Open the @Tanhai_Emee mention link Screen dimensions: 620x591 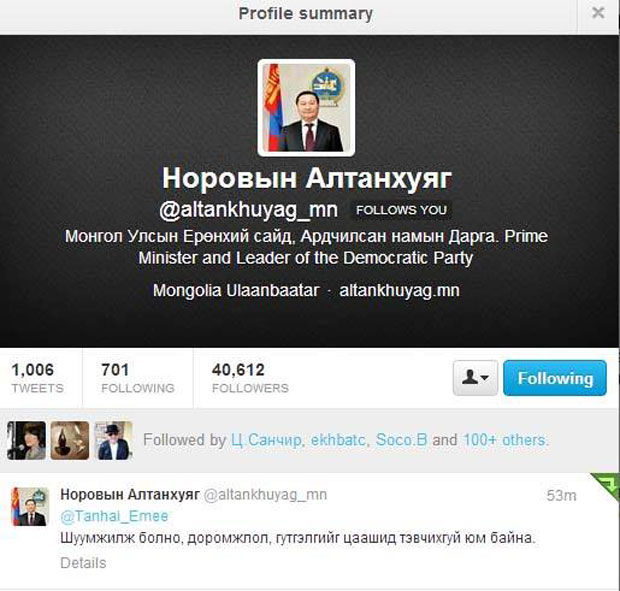coord(114,516)
